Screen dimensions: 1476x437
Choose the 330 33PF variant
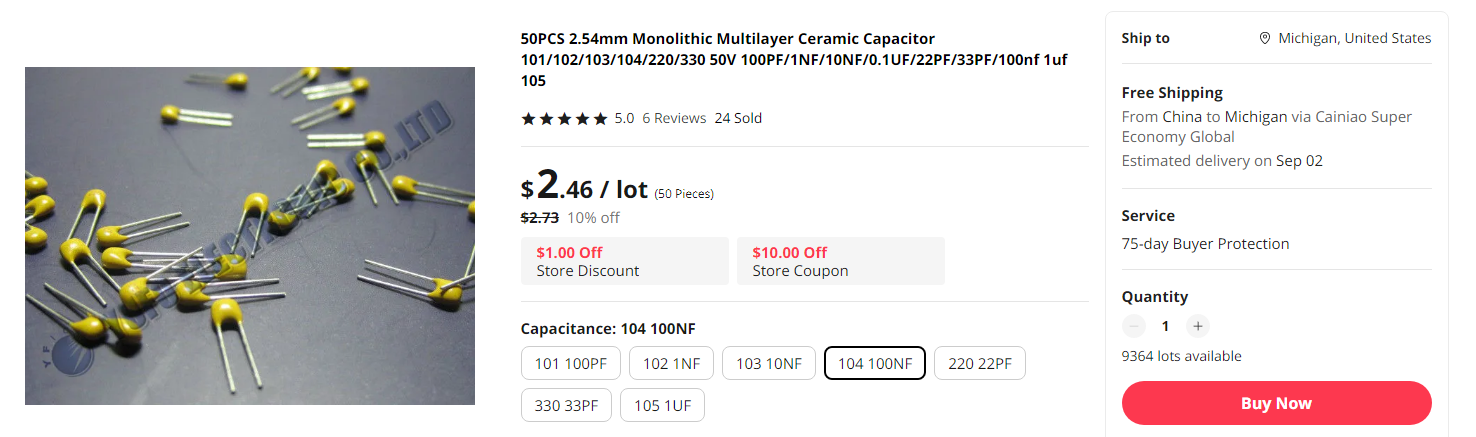[x=566, y=405]
